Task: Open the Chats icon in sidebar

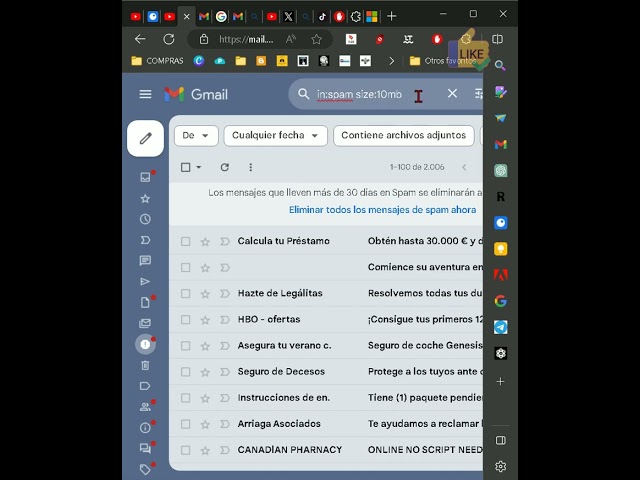Action: pos(145,260)
